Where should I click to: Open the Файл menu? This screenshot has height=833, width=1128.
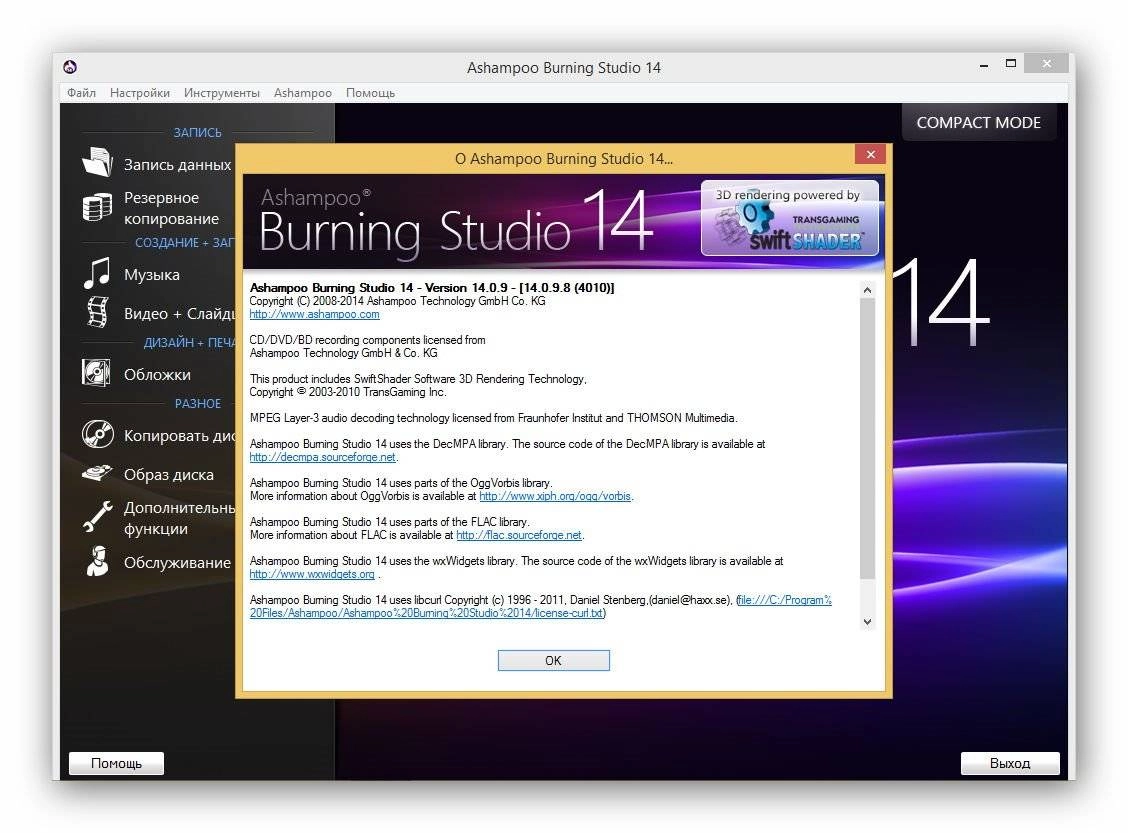(81, 93)
